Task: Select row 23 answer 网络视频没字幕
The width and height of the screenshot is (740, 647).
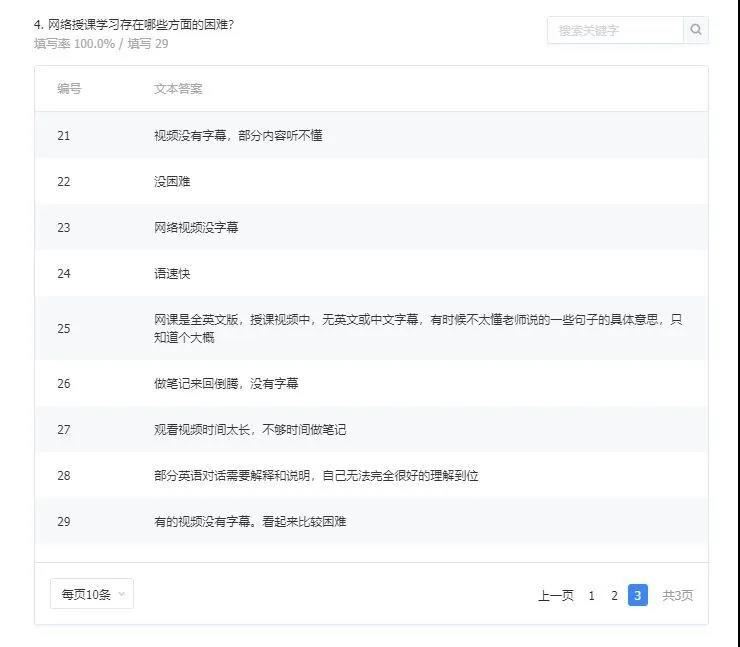Action: tap(196, 227)
